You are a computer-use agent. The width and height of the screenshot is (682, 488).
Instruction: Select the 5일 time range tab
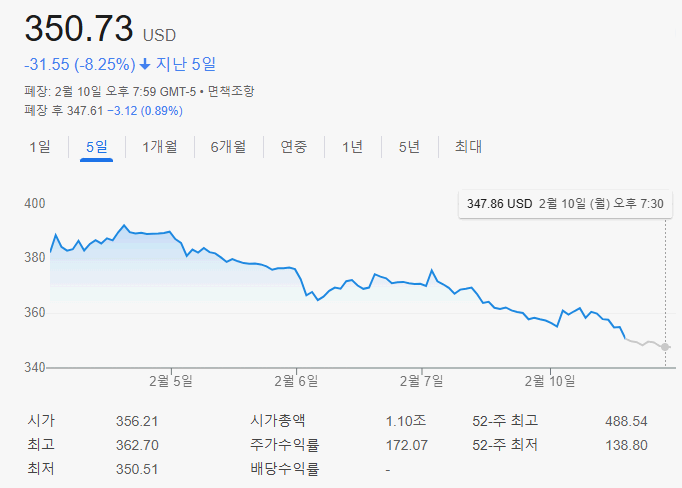(x=97, y=147)
